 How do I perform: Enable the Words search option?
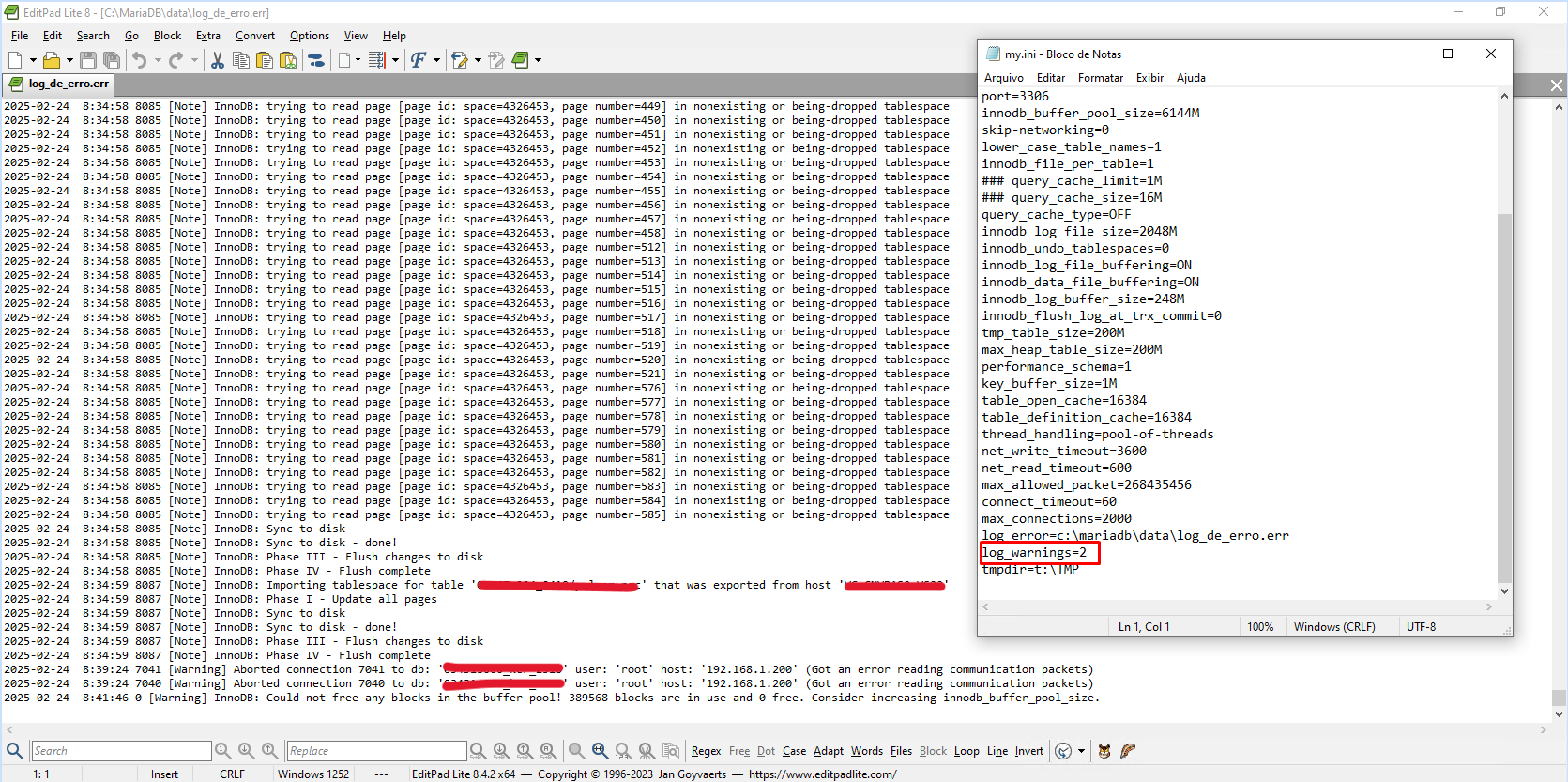tap(866, 751)
